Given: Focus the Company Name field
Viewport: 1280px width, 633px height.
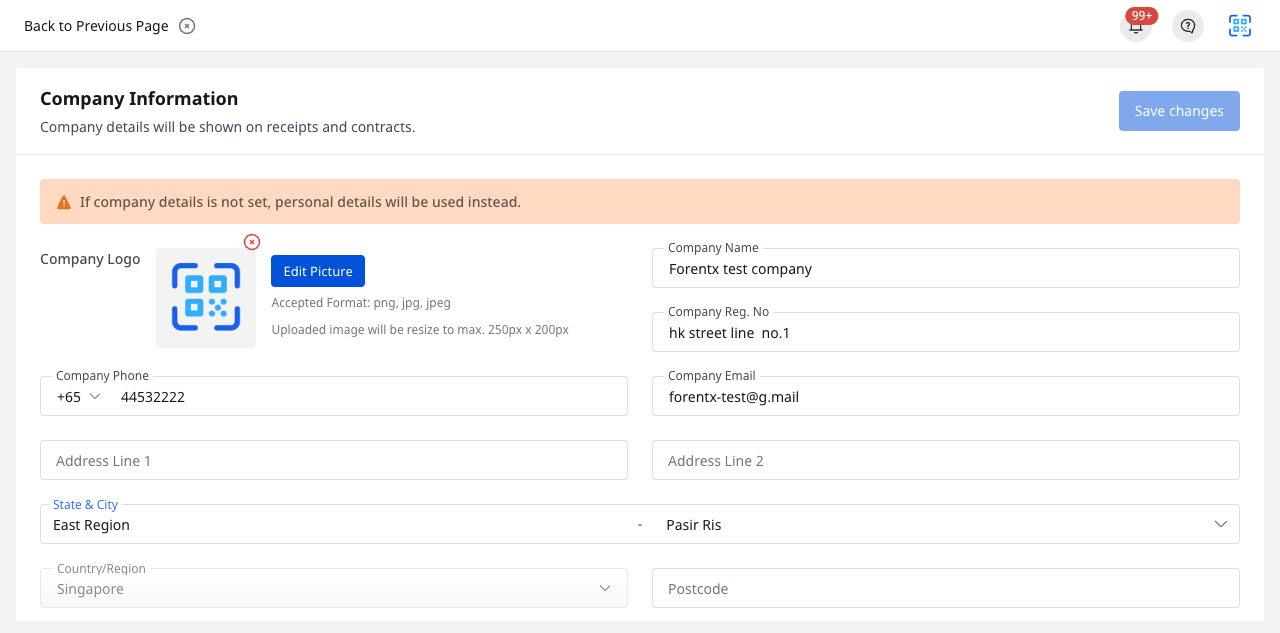Looking at the screenshot, I should pos(946,268).
